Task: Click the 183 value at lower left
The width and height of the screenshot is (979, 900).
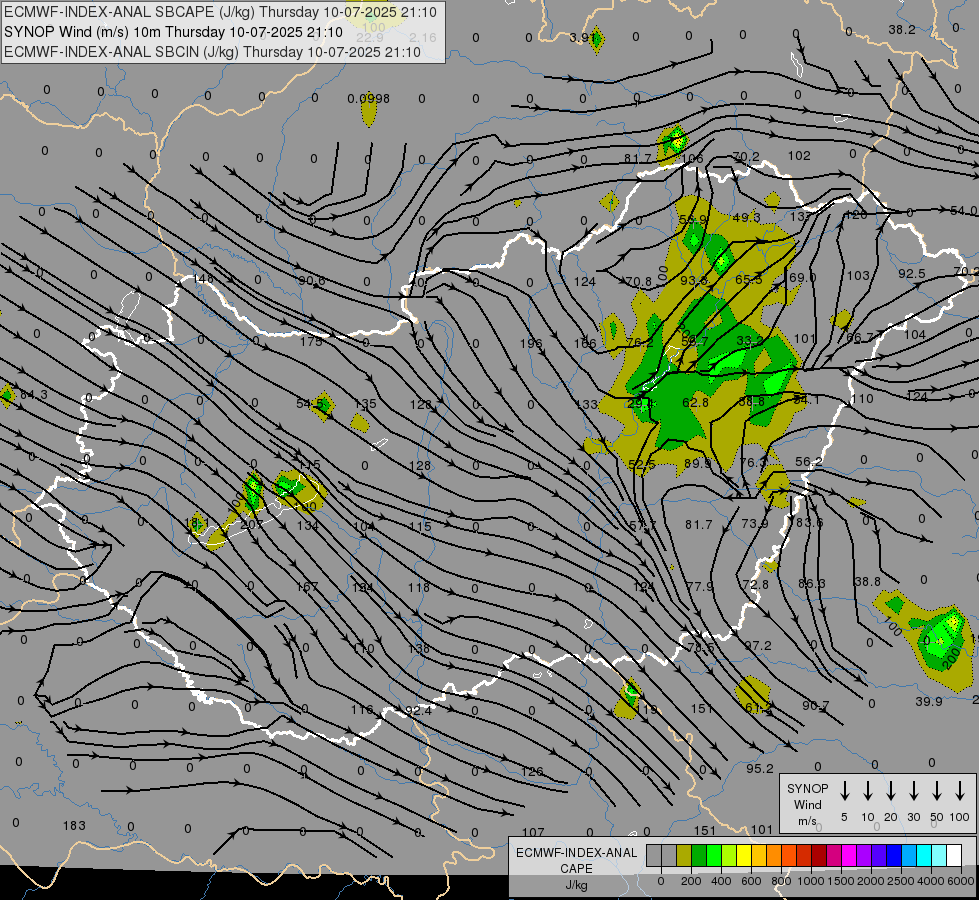Action: [74, 826]
